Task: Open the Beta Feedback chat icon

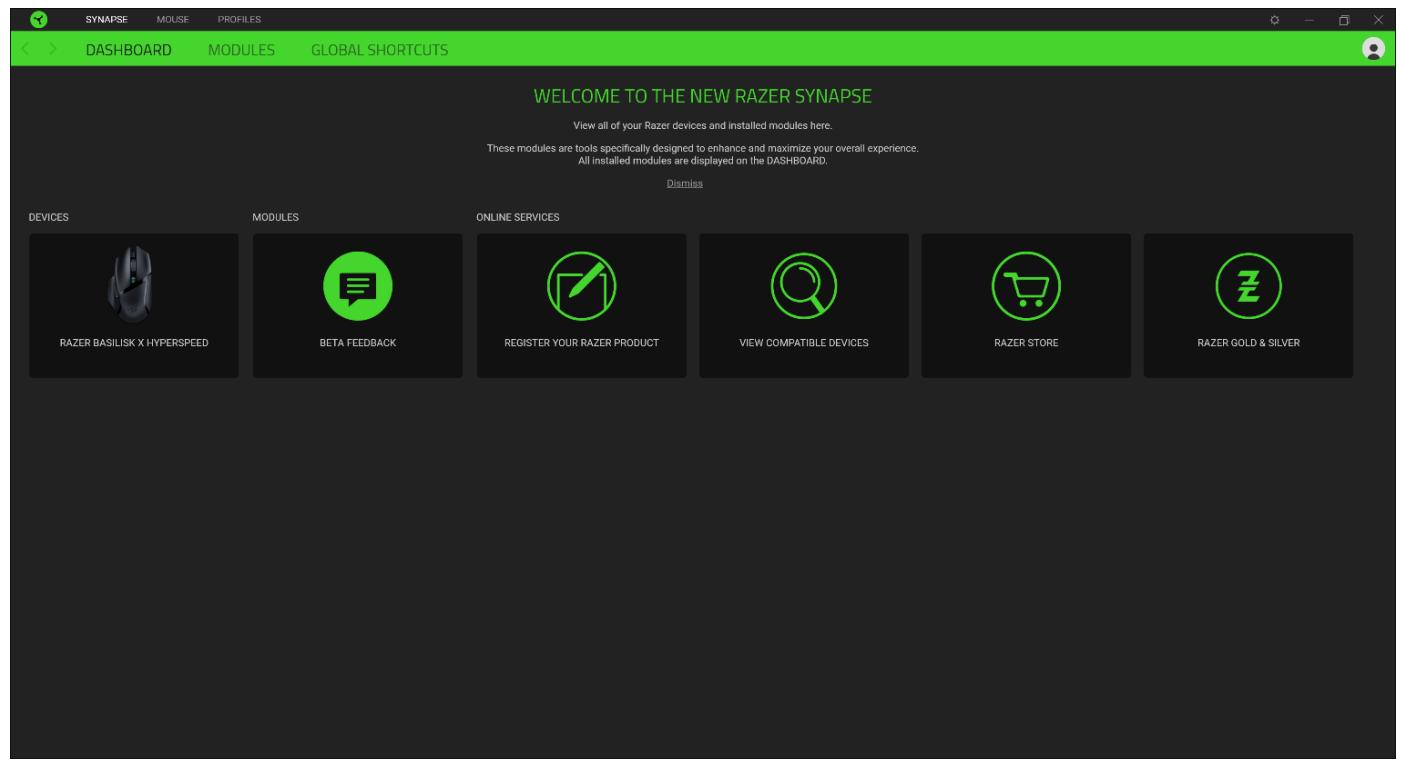Action: [357, 286]
